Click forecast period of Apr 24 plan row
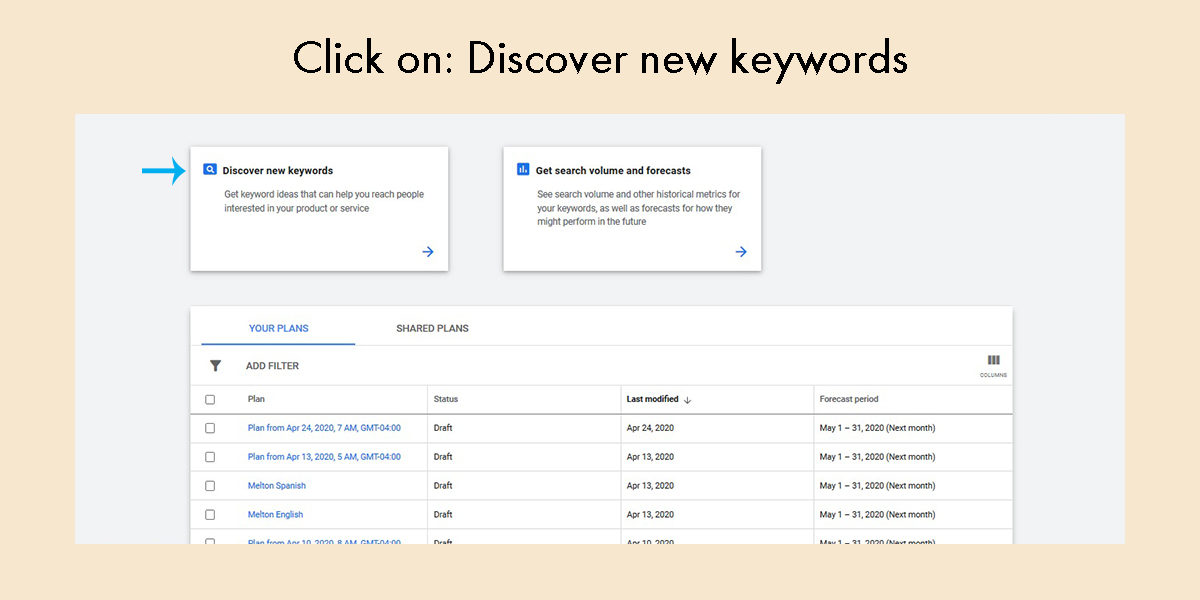1200x600 pixels. coord(878,428)
